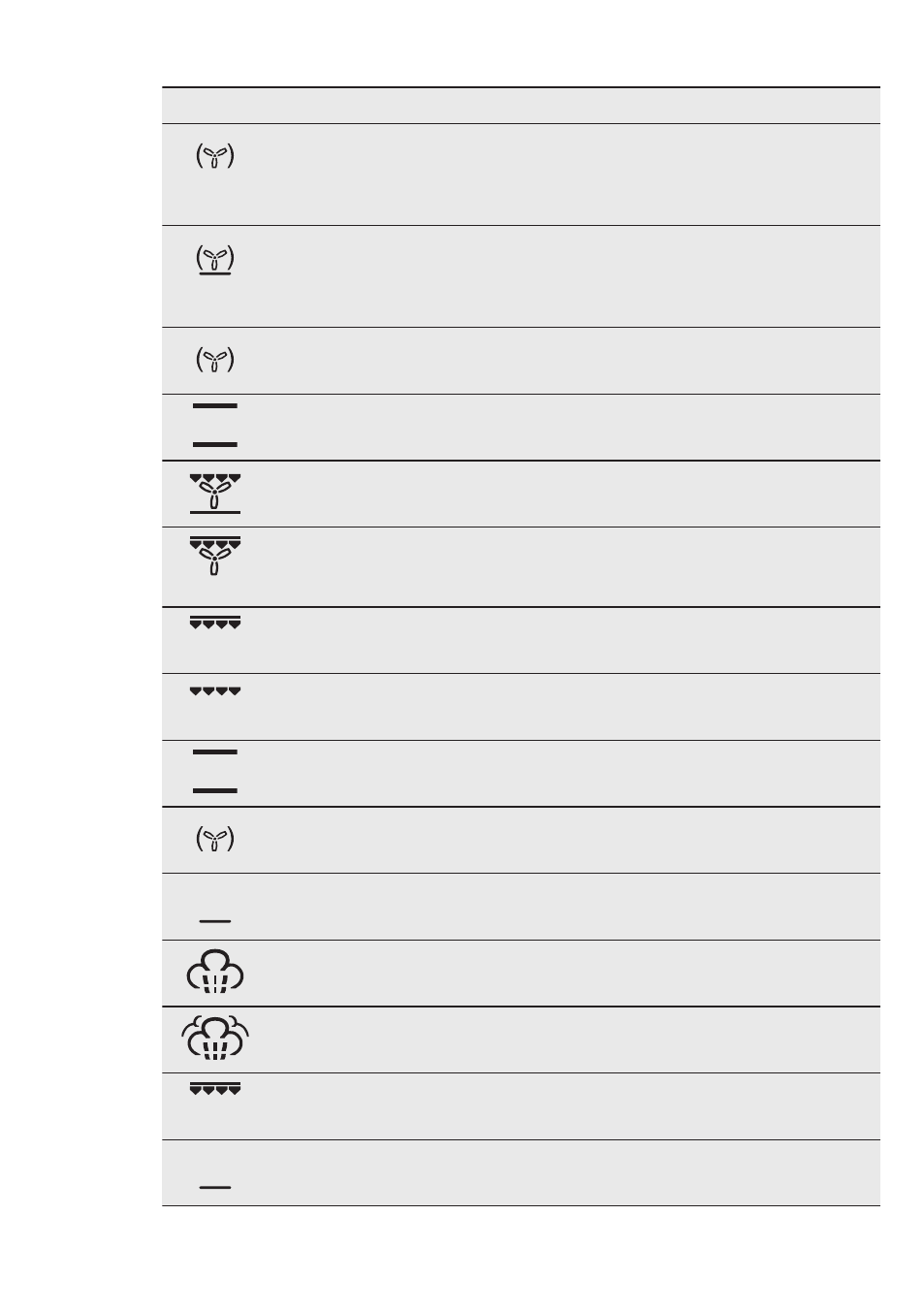Choose the lowest double-line grill icon
This screenshot has width=924, height=1311.
(x=215, y=1090)
